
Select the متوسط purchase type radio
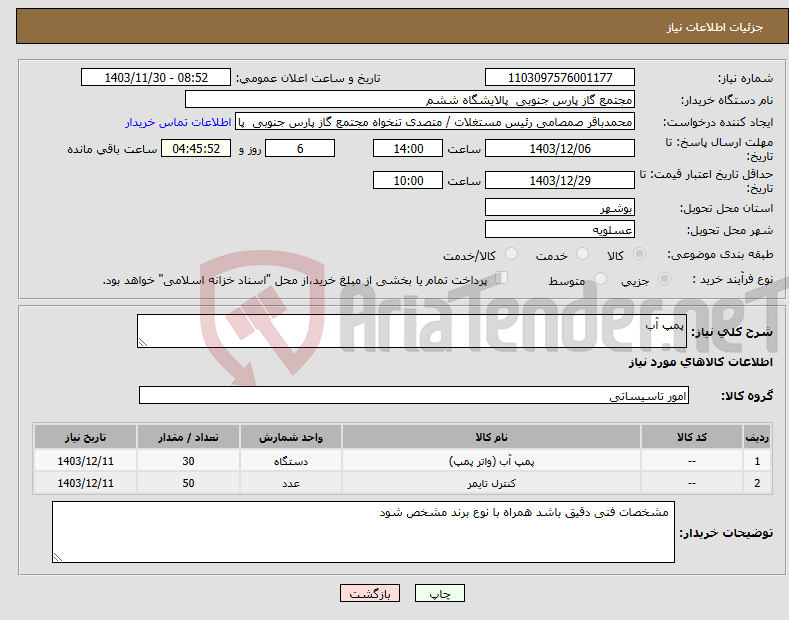(600, 278)
